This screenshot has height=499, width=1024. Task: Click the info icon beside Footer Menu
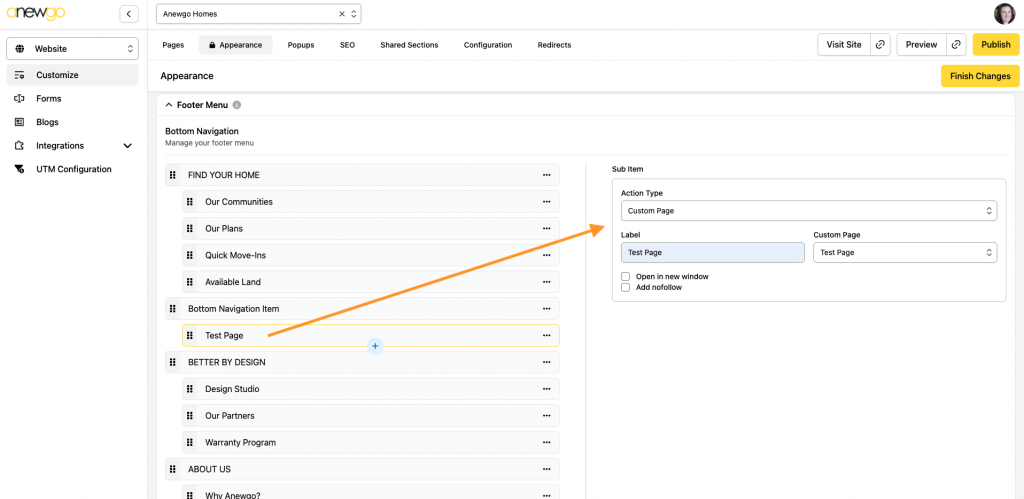point(237,105)
